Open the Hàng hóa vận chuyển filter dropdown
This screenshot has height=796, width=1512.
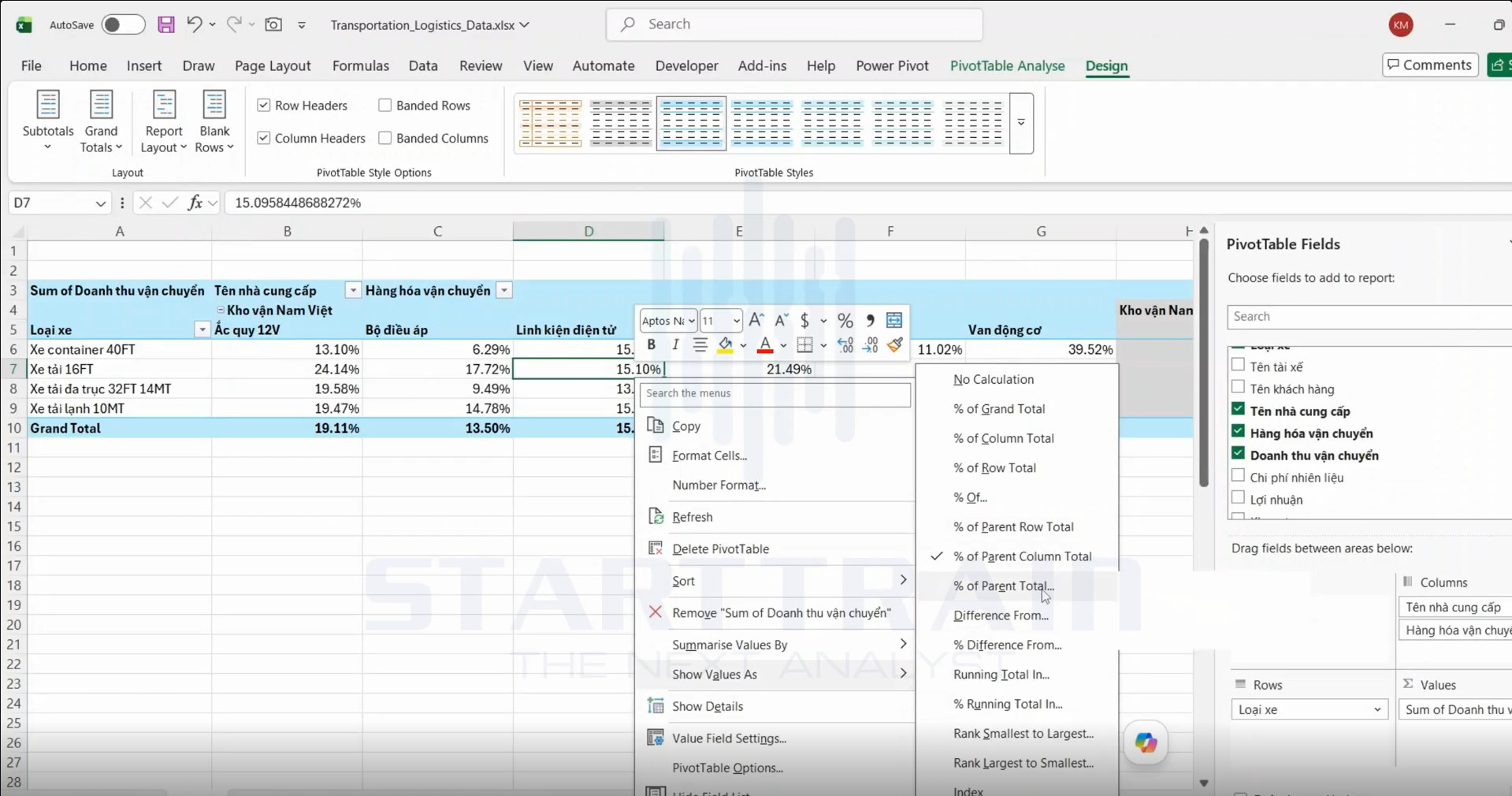click(504, 291)
